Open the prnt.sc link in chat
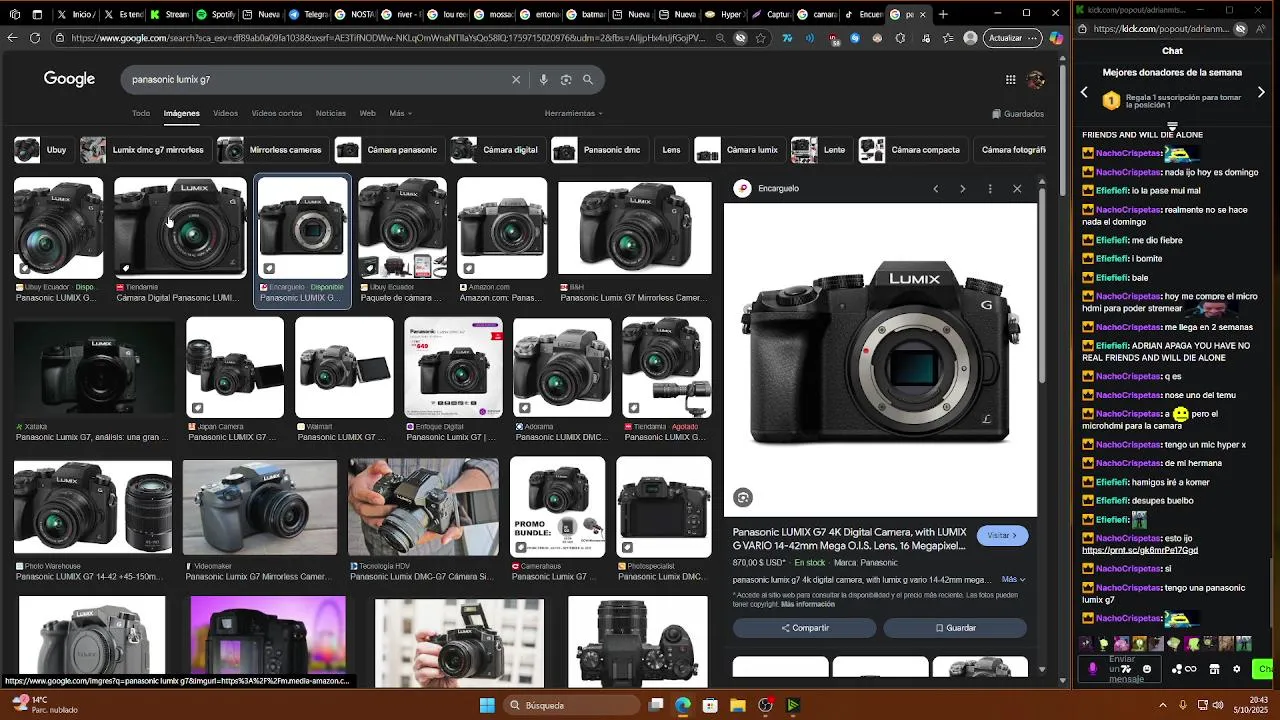The height and width of the screenshot is (720, 1280). pos(1140,550)
